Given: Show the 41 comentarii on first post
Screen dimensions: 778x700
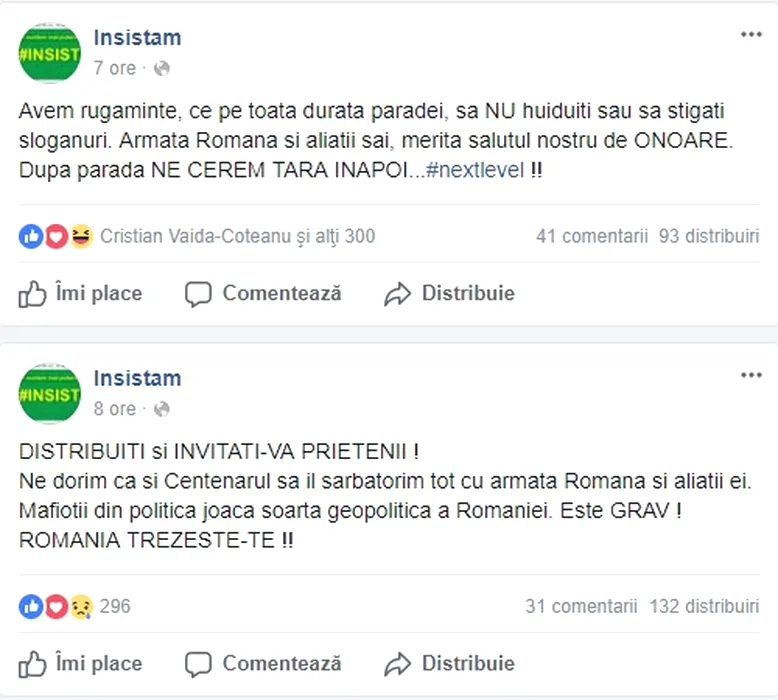Looking at the screenshot, I should pos(592,236).
